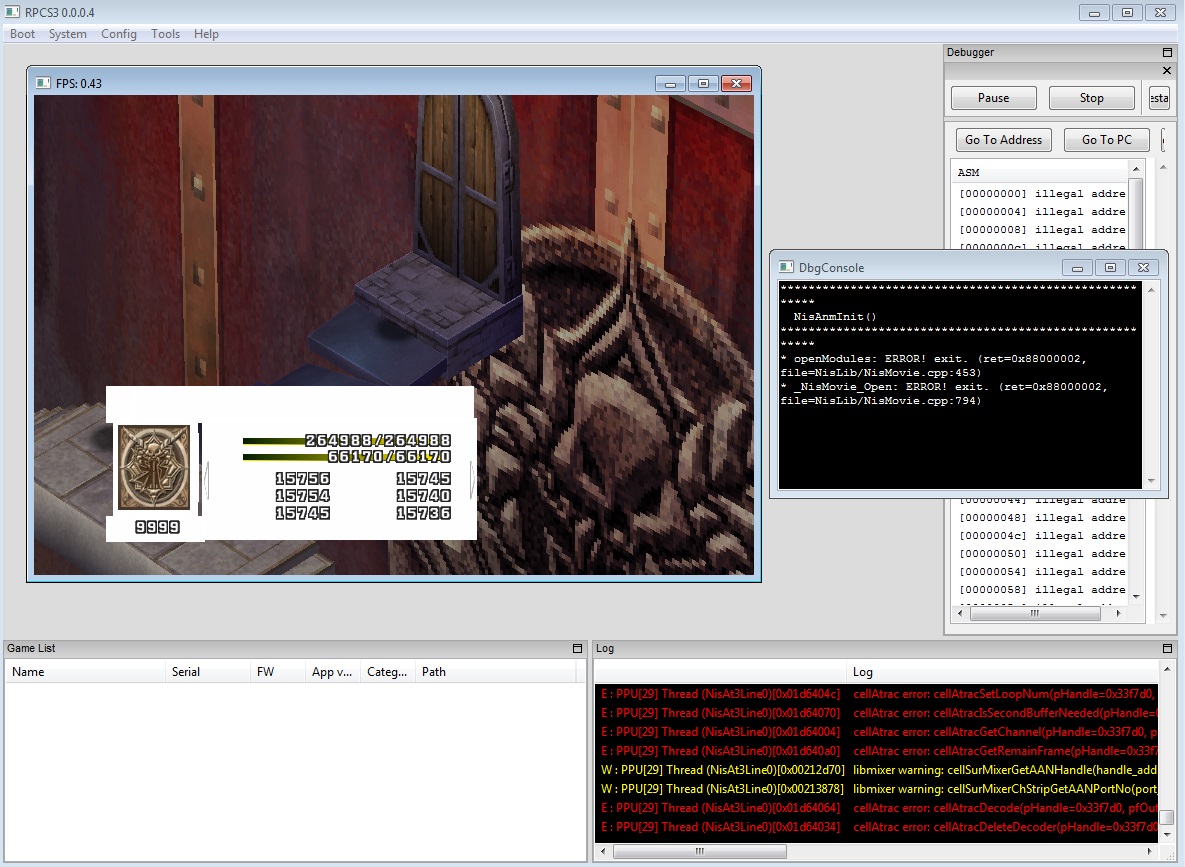1185x867 pixels.
Task: Click the Pause button in Debugger
Action: 993,98
